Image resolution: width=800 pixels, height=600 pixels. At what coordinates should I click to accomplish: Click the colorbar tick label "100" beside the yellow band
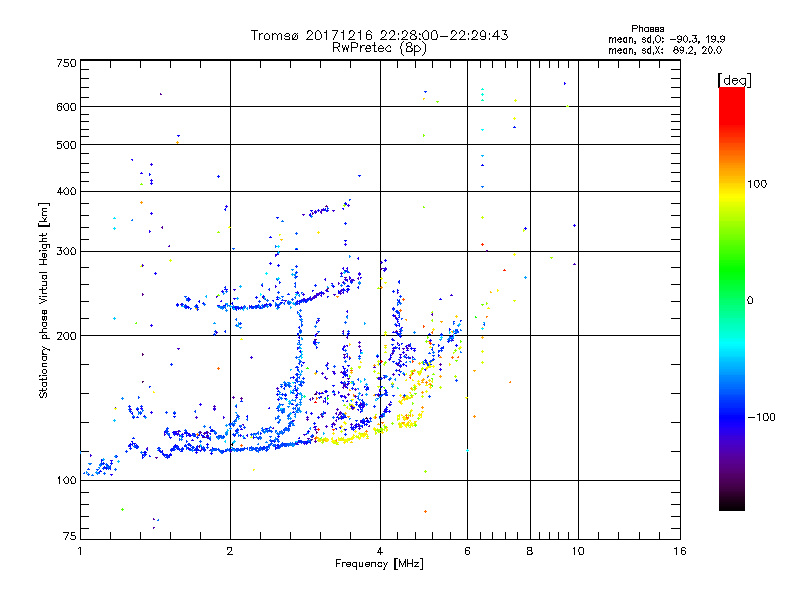point(757,184)
